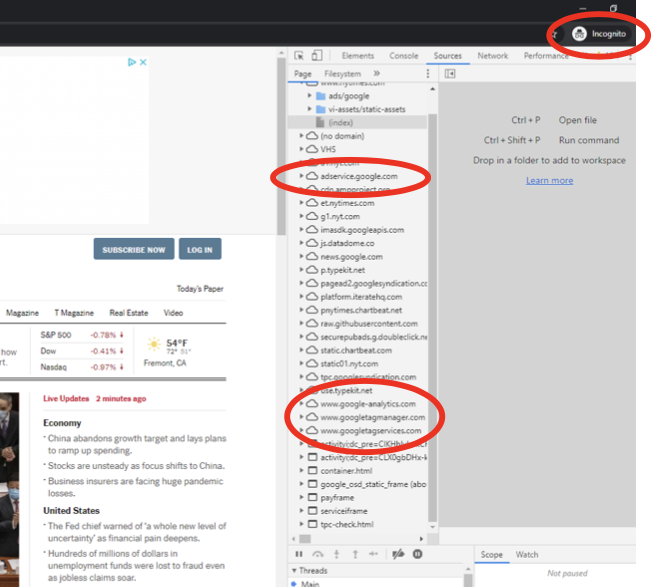
Task: Select the Filesystem navigator tab
Action: click(x=343, y=74)
